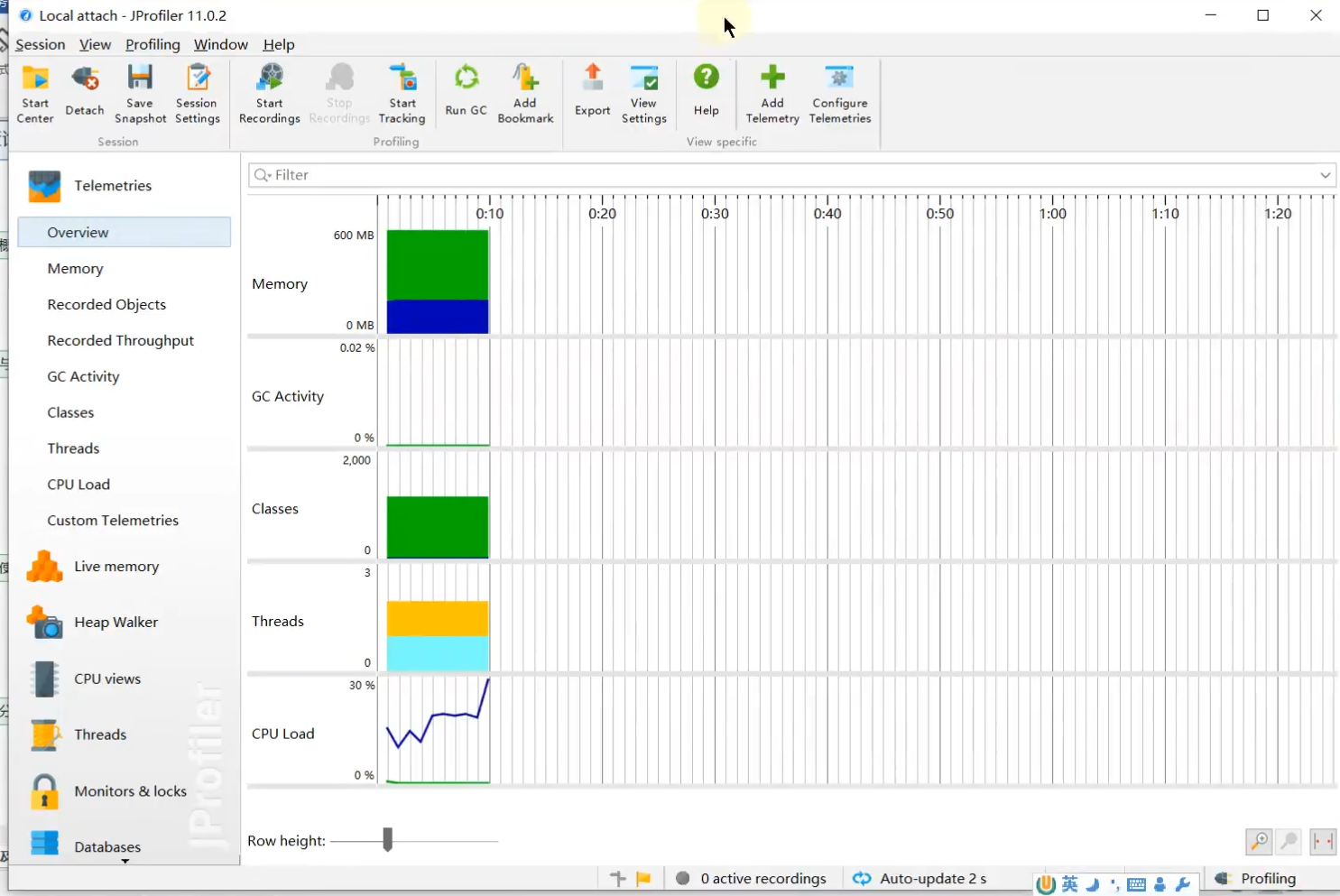This screenshot has width=1340, height=896.
Task: Click the Classes telemetry row label
Action: click(x=275, y=509)
